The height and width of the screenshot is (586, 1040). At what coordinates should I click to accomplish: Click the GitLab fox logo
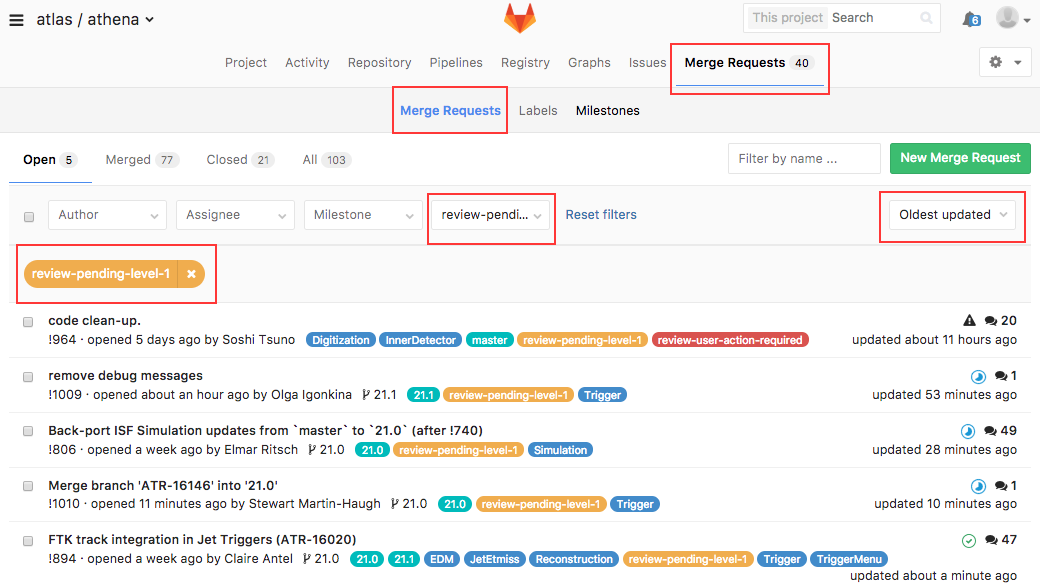pos(519,18)
